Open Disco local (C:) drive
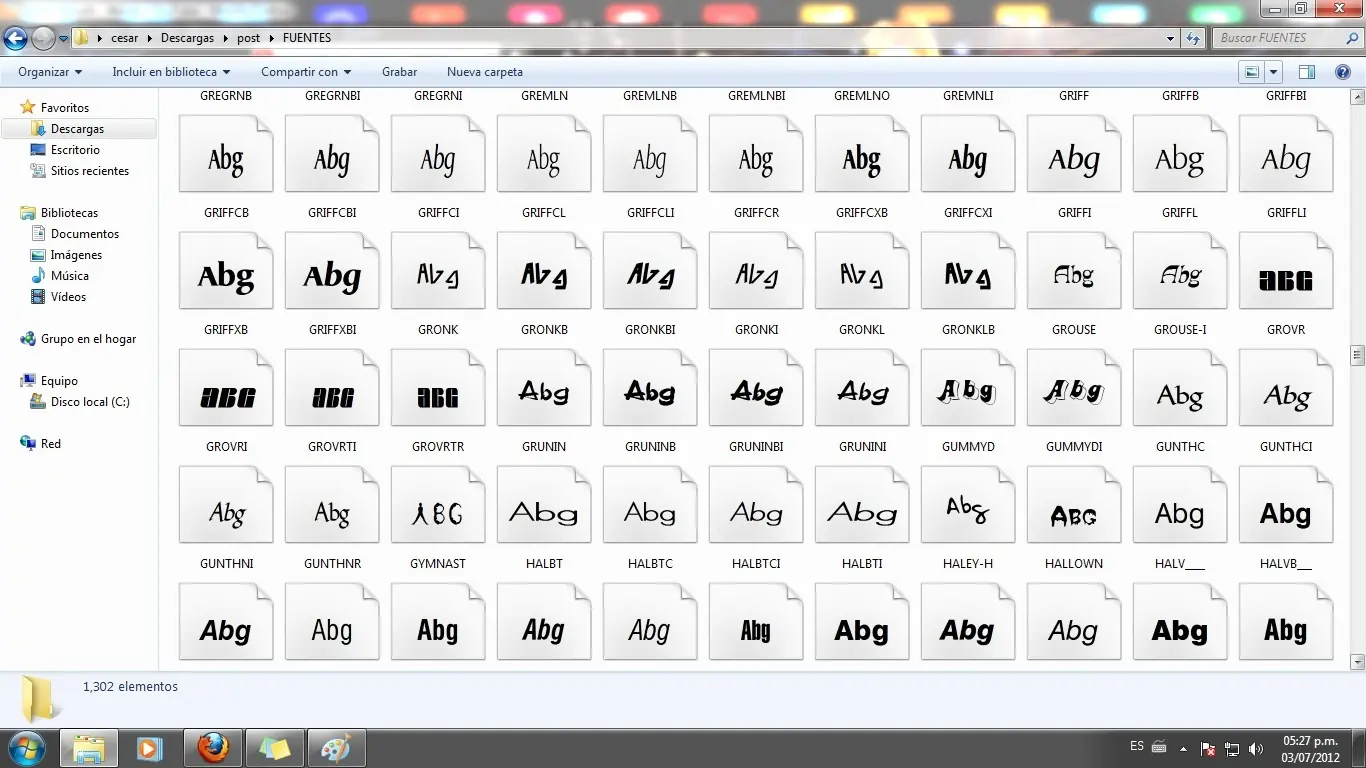 (x=90, y=402)
